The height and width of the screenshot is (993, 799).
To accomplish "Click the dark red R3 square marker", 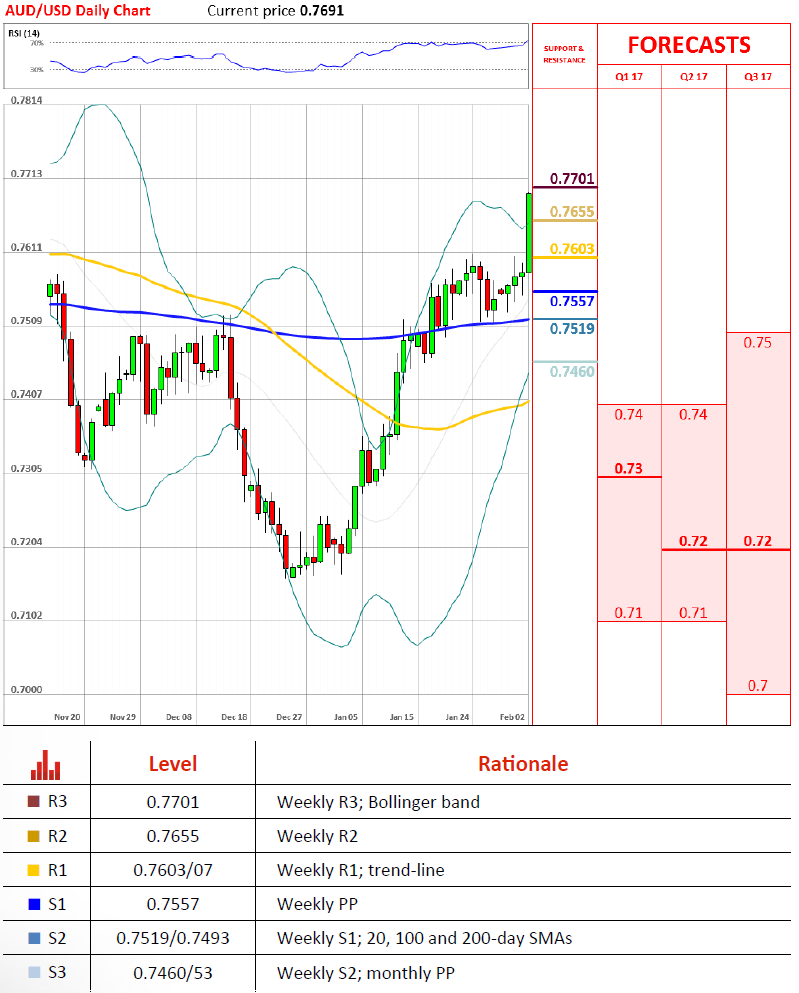I will [33, 802].
